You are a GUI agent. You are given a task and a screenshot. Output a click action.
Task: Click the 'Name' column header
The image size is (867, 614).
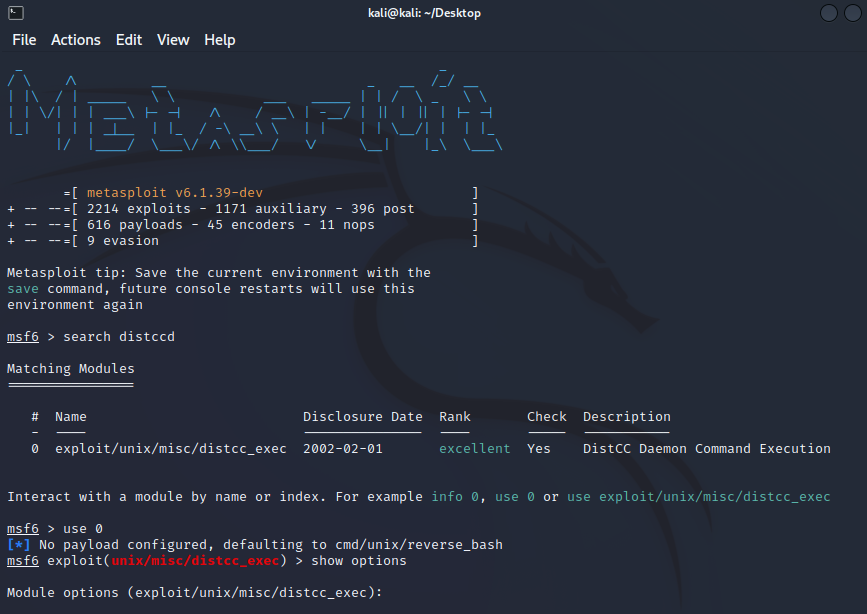point(71,417)
